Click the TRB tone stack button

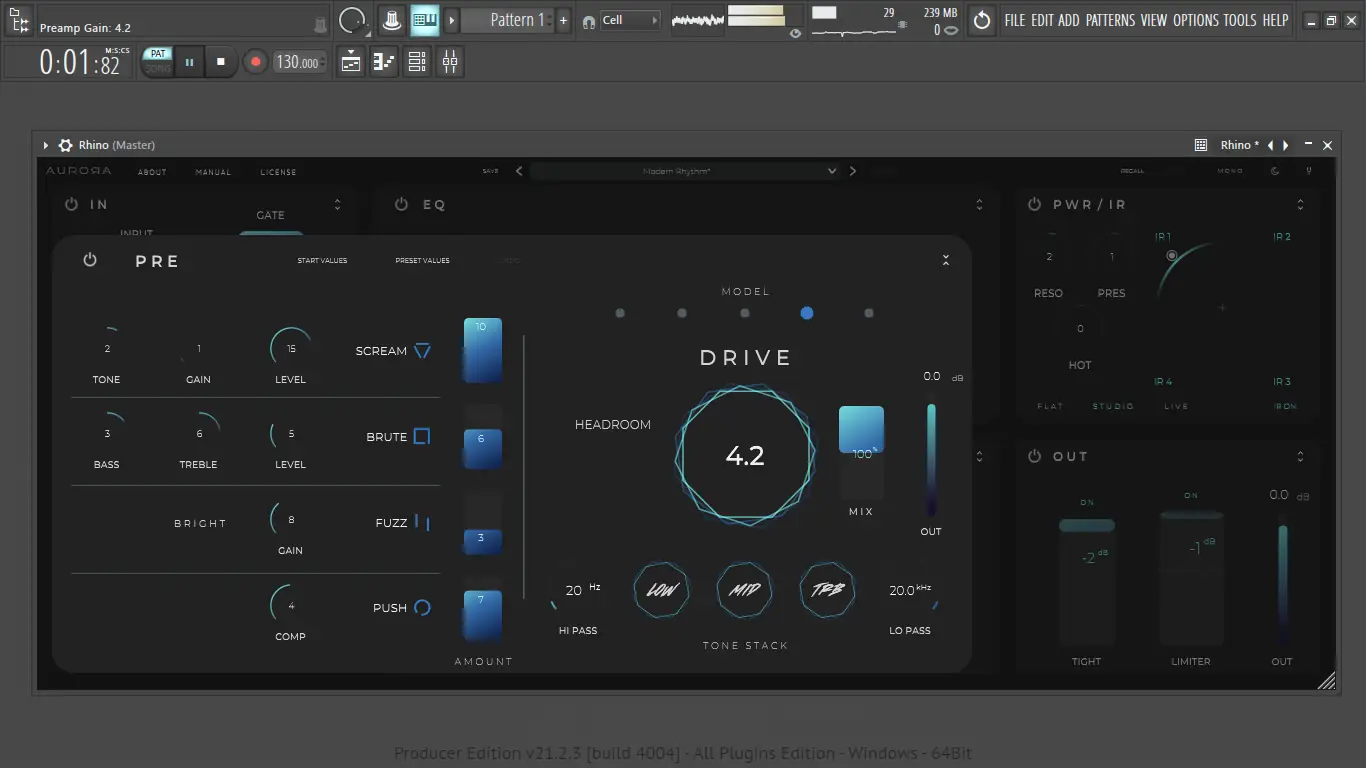(x=827, y=590)
